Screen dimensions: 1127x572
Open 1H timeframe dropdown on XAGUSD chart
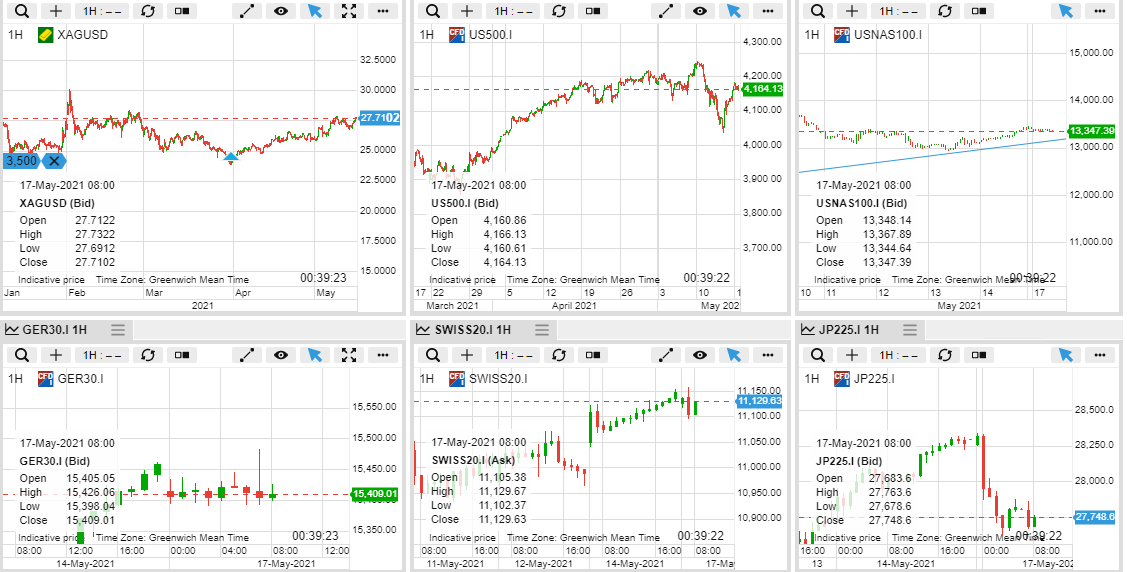(x=101, y=11)
